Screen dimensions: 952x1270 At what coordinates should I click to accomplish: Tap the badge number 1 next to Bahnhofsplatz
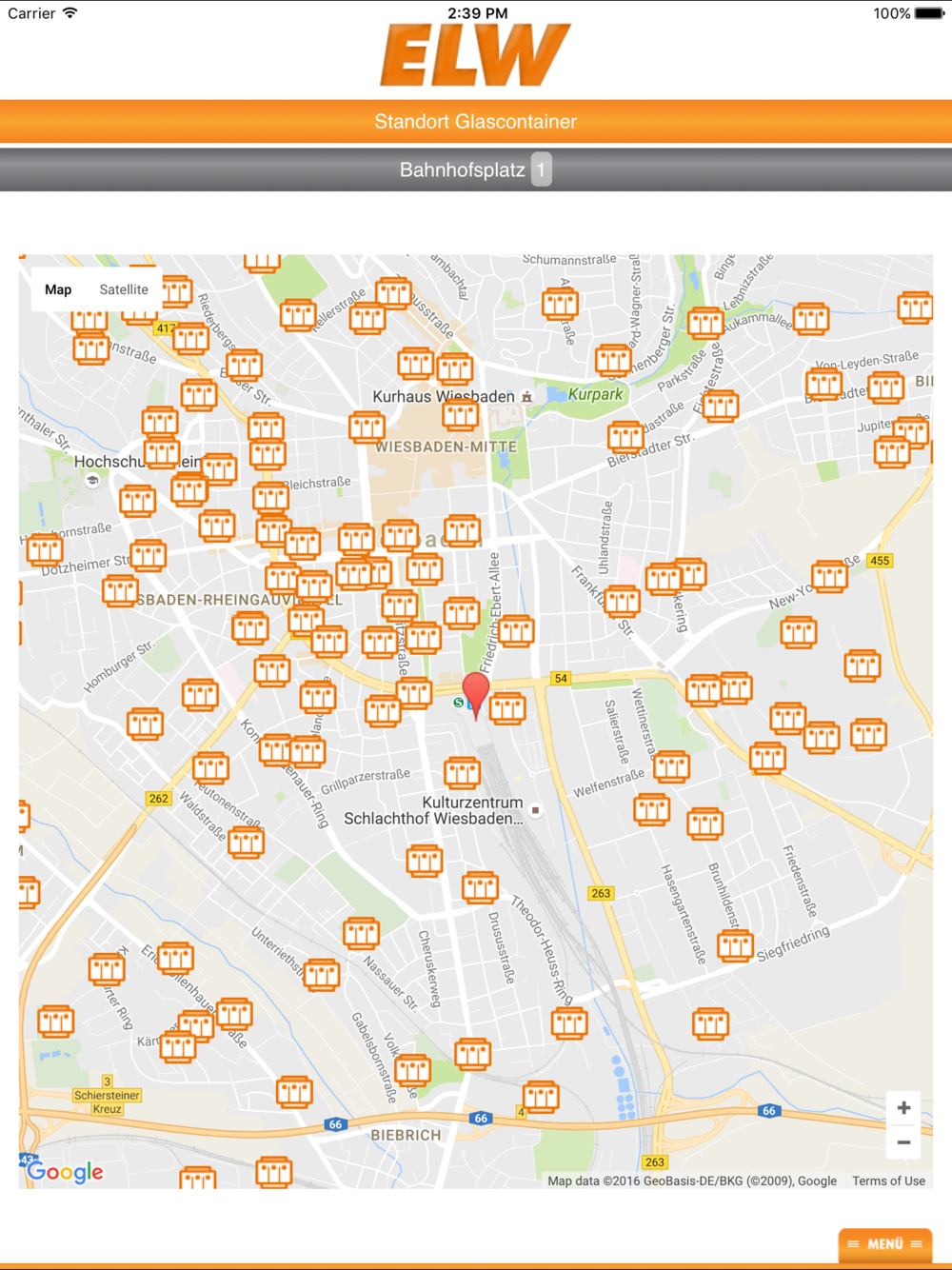coord(542,169)
